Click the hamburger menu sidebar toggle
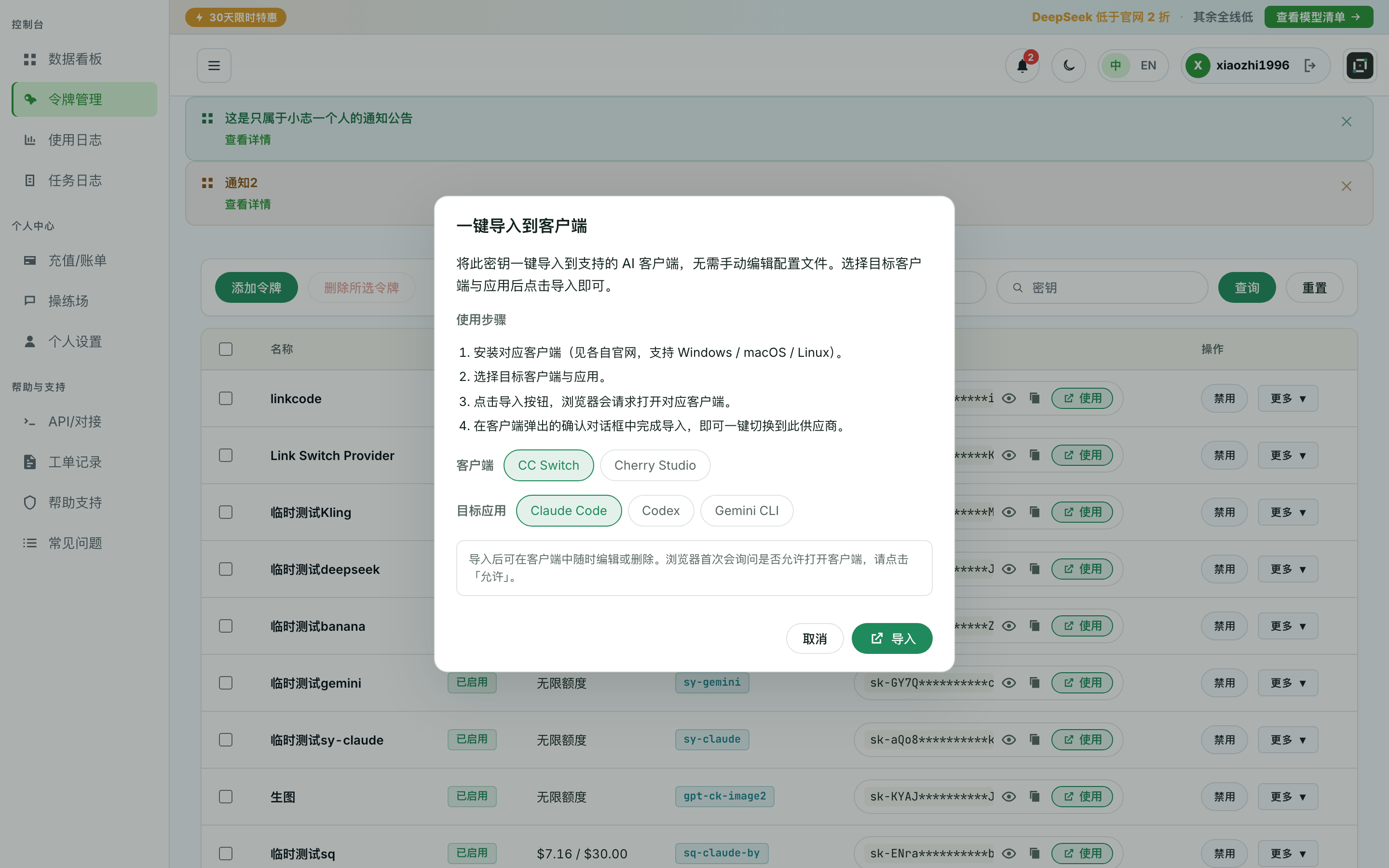 [x=214, y=66]
